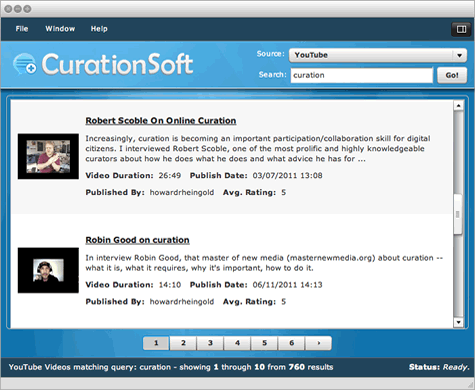Click the Video Duration 26:49 value
475x390 pixels.
[170, 175]
